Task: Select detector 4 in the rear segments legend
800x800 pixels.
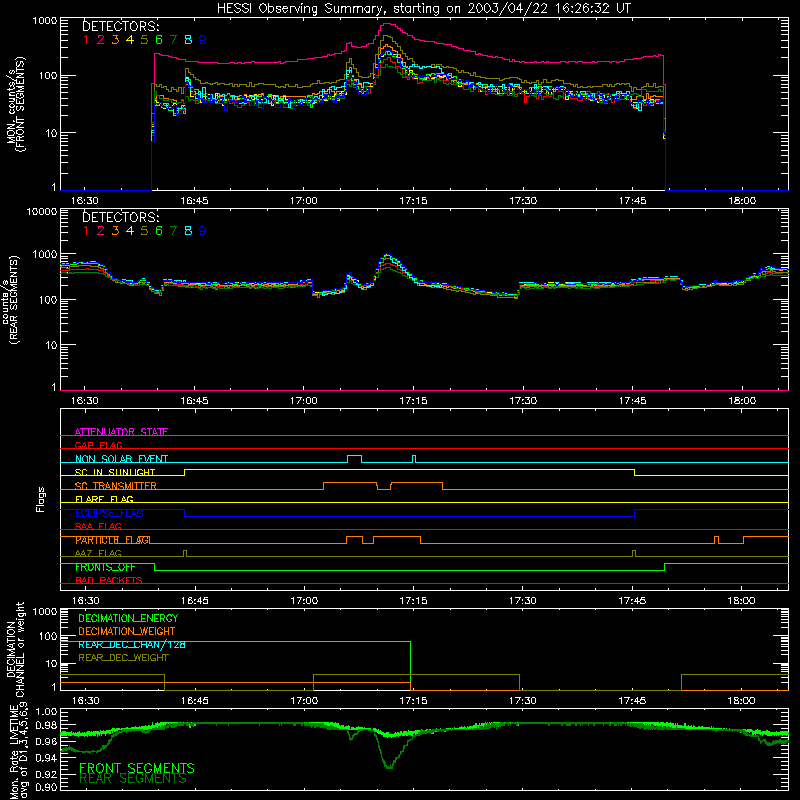Action: click(130, 231)
